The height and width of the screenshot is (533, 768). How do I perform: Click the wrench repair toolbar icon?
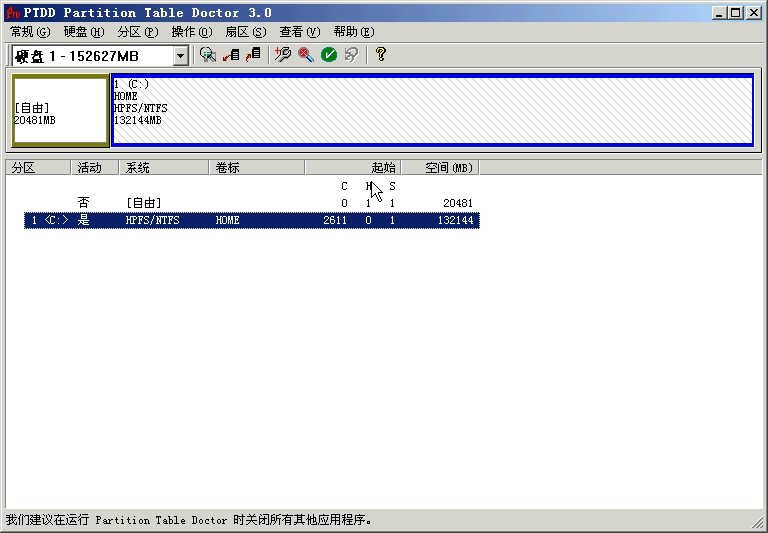point(283,55)
